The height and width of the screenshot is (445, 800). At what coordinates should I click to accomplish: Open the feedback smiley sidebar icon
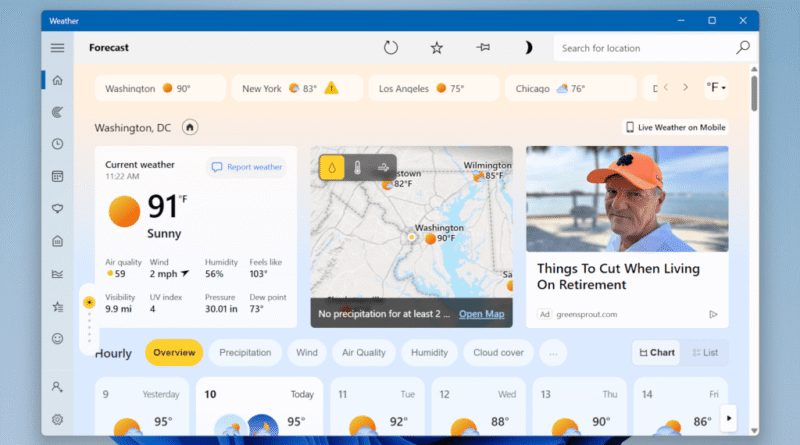(58, 339)
